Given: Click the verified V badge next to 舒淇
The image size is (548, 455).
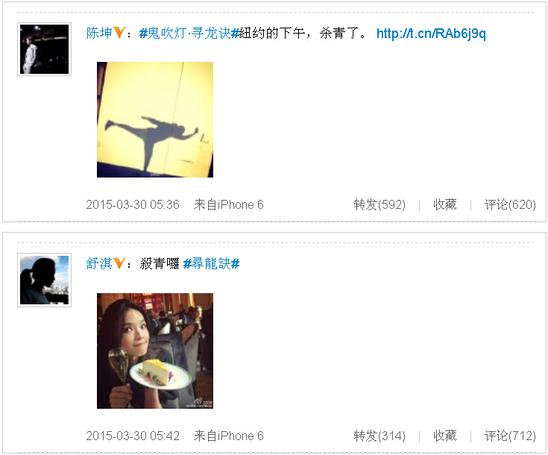Looking at the screenshot, I should (119, 263).
